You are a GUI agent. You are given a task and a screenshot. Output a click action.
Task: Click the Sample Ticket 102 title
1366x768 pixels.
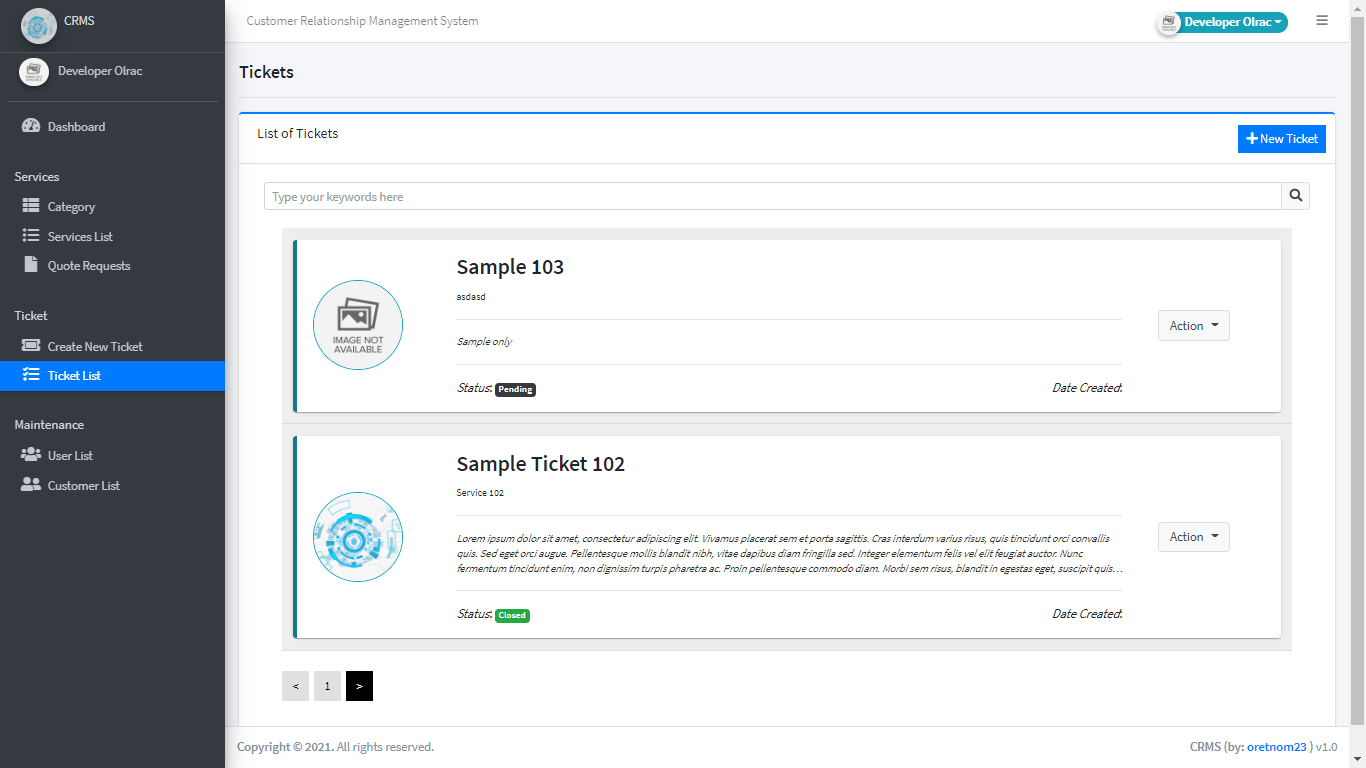(x=541, y=464)
